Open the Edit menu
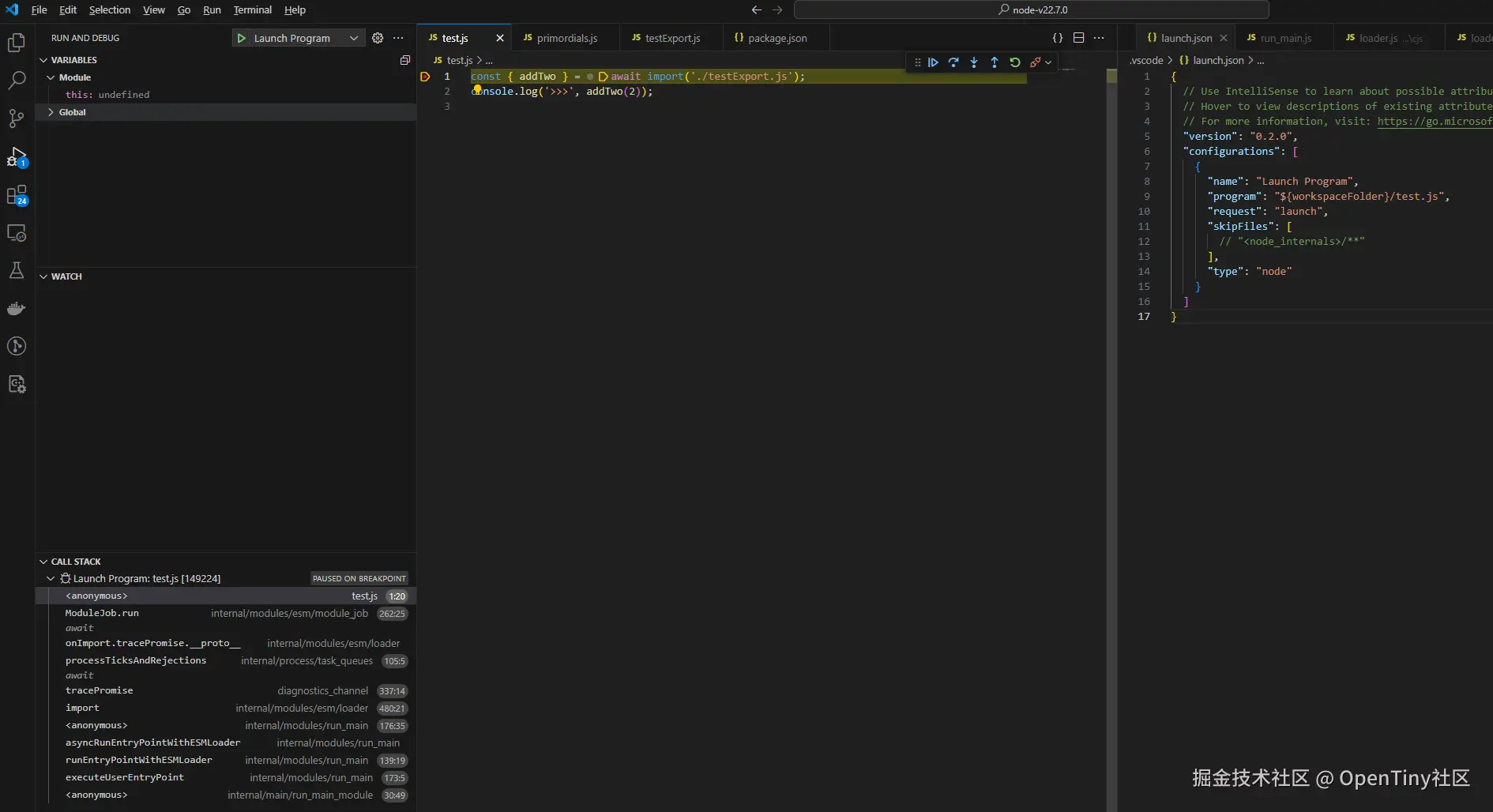 [68, 10]
